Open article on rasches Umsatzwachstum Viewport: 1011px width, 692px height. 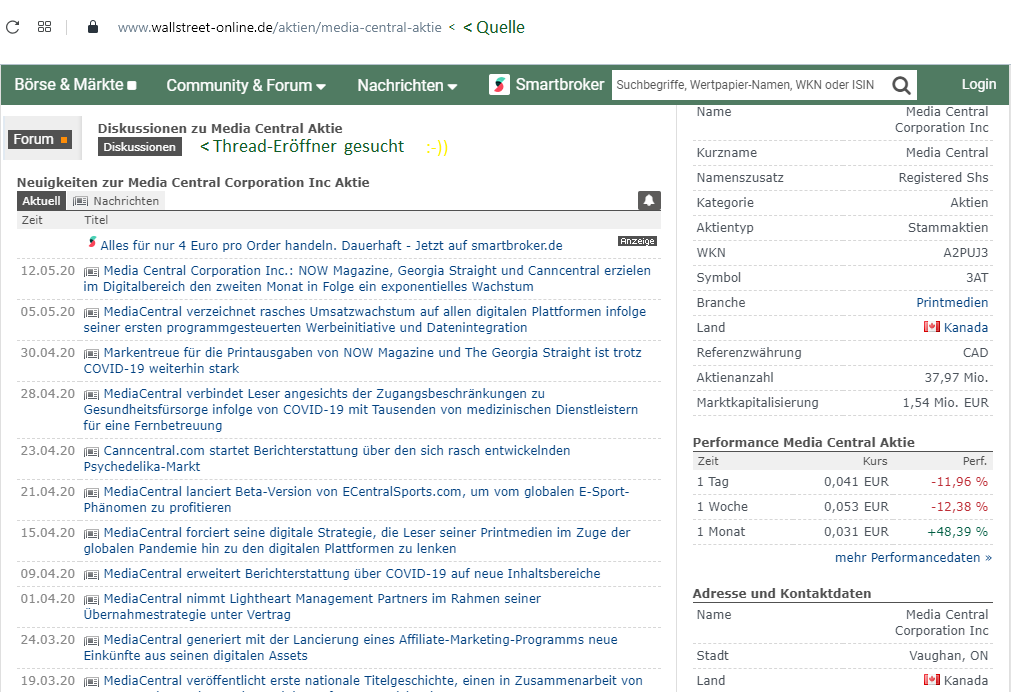pyautogui.click(x=364, y=319)
